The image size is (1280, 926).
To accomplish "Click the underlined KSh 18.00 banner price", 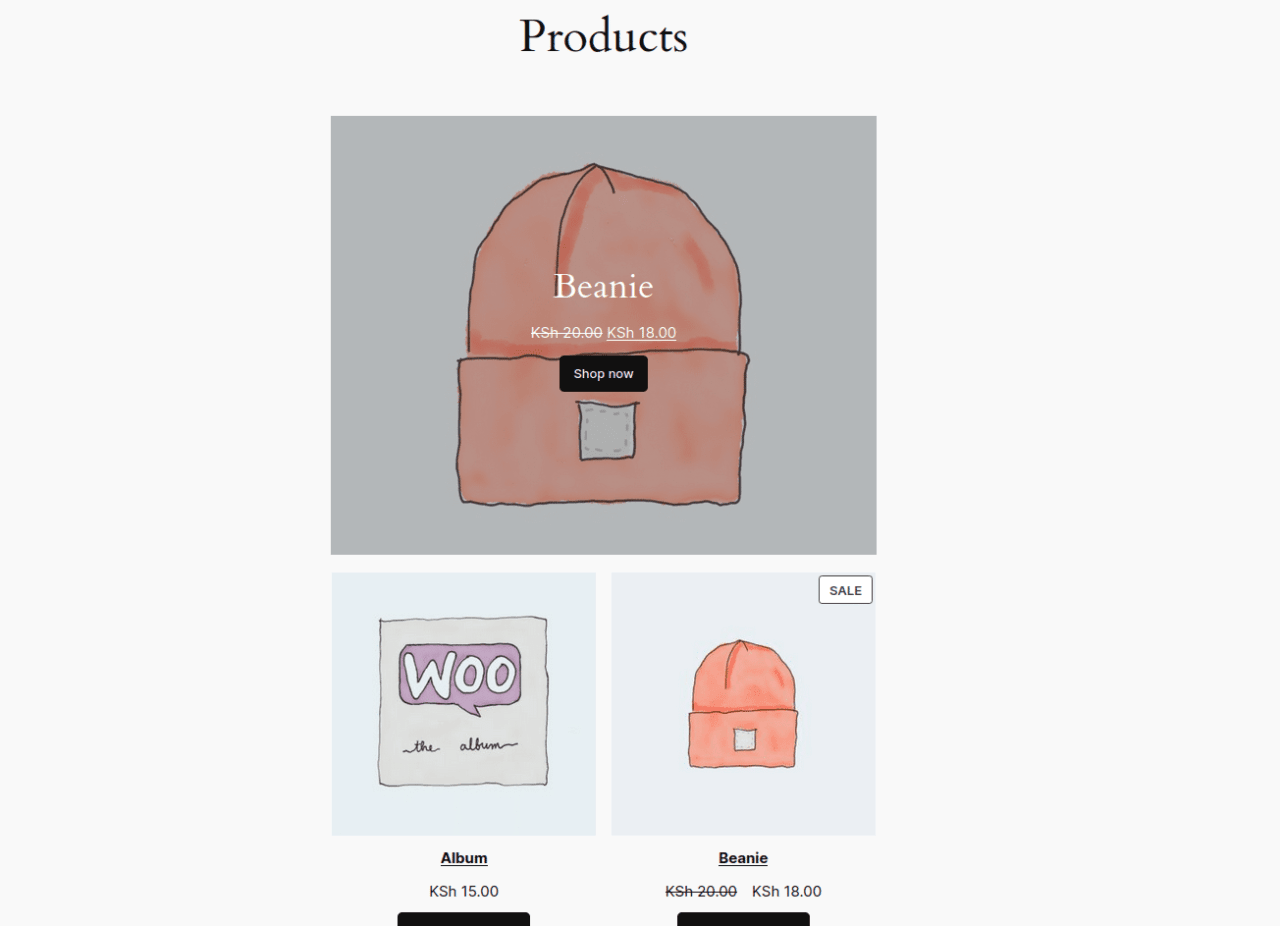I will 641,333.
